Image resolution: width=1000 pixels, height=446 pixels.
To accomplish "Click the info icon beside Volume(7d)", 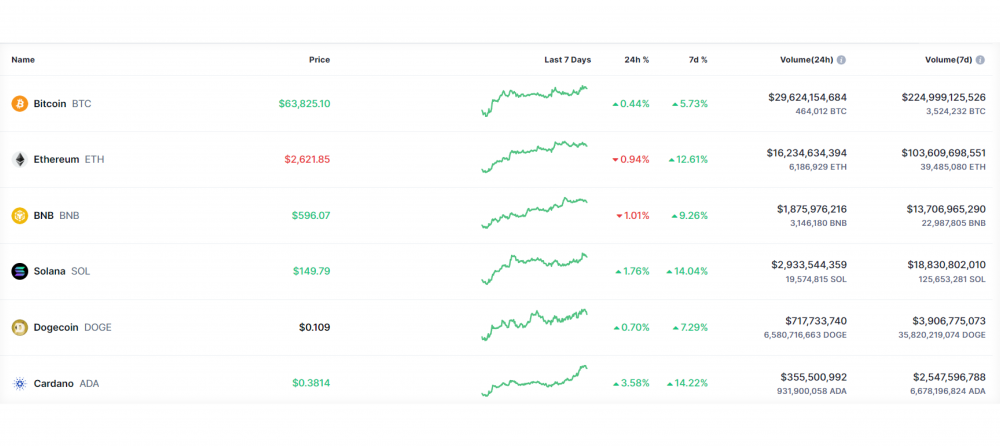I will click(x=981, y=60).
